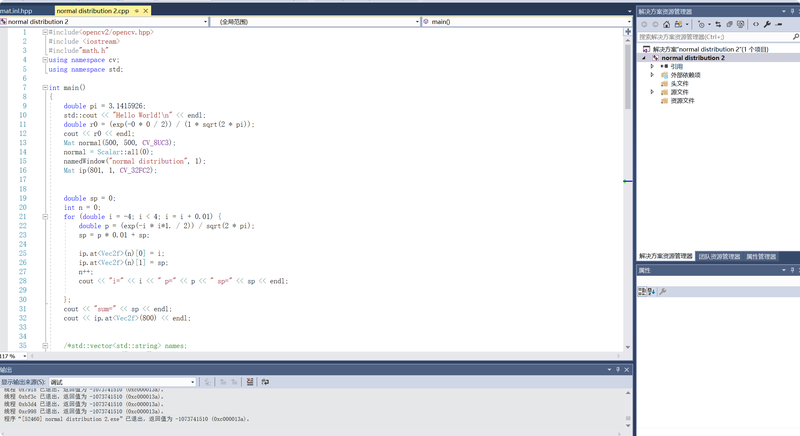Click the Output panel scroll up arrow
Viewport: 800px width, 436px height.
tap(628, 393)
